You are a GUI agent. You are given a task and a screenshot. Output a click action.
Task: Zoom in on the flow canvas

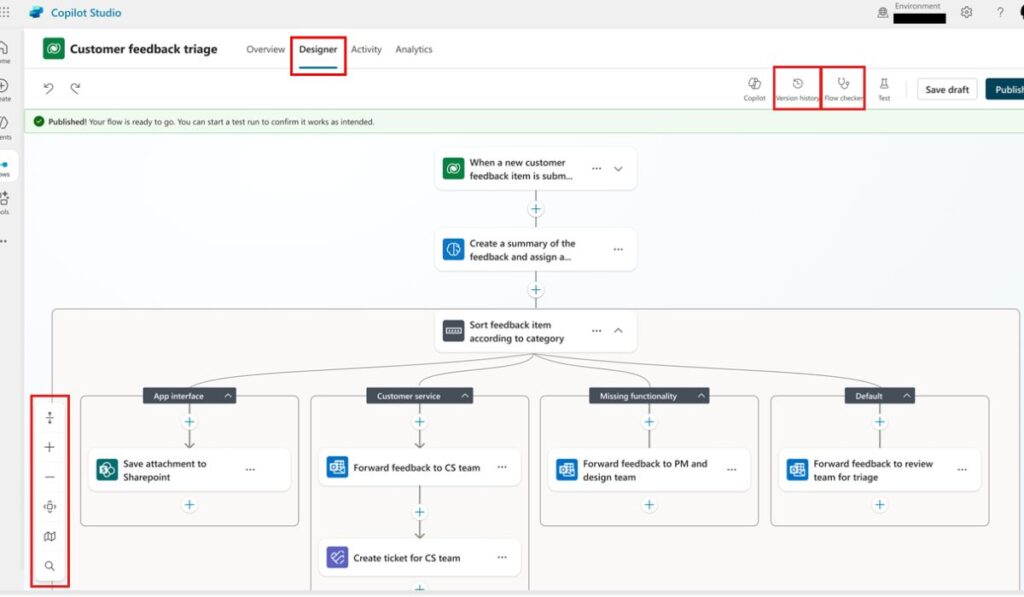(49, 447)
